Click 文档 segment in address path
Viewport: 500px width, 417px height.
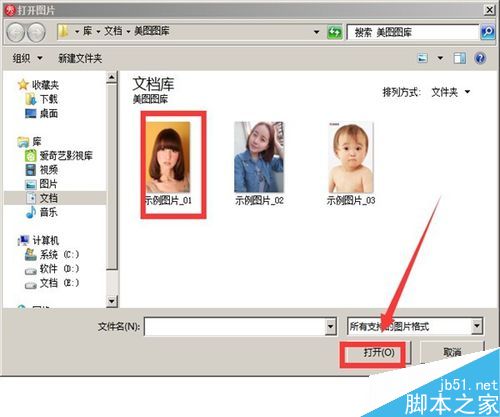(113, 31)
